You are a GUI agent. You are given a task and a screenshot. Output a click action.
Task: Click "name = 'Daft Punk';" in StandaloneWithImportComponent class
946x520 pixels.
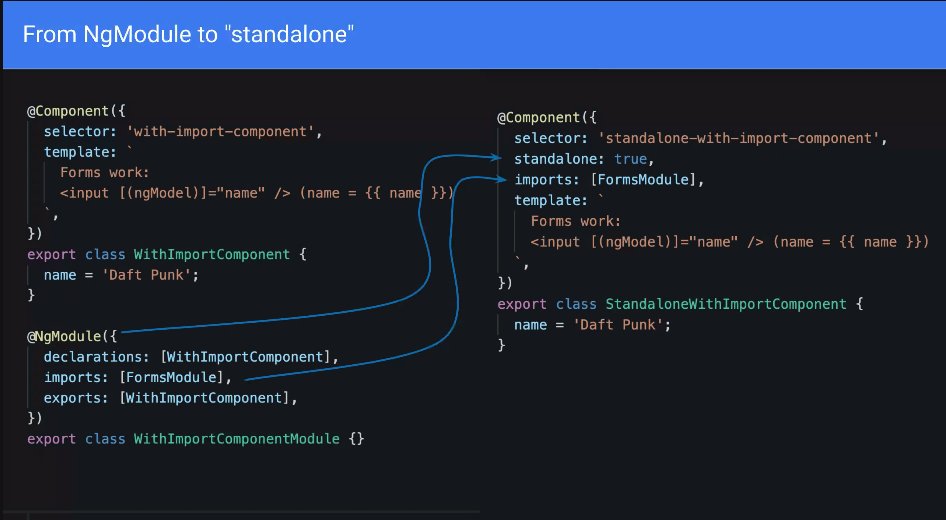[x=592, y=325]
